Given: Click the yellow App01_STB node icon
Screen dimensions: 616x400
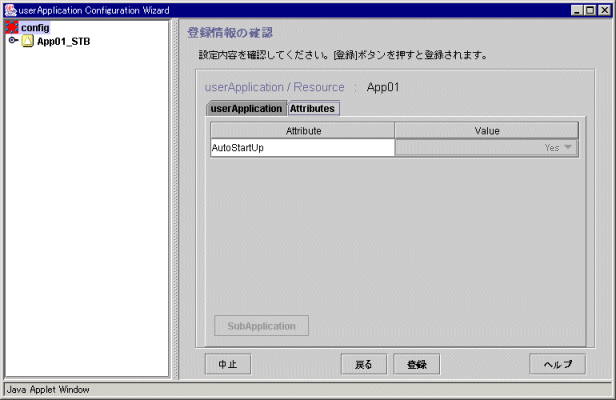Looking at the screenshot, I should 28,41.
